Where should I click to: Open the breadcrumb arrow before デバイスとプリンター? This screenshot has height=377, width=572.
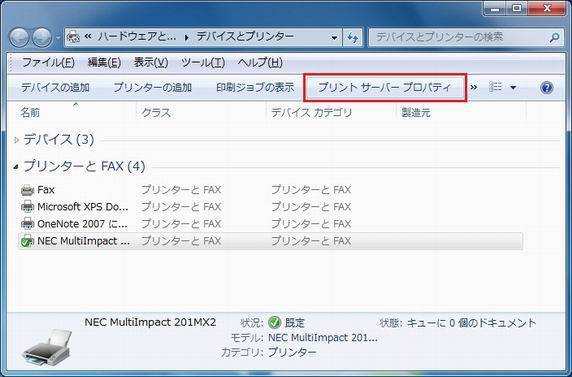click(187, 37)
